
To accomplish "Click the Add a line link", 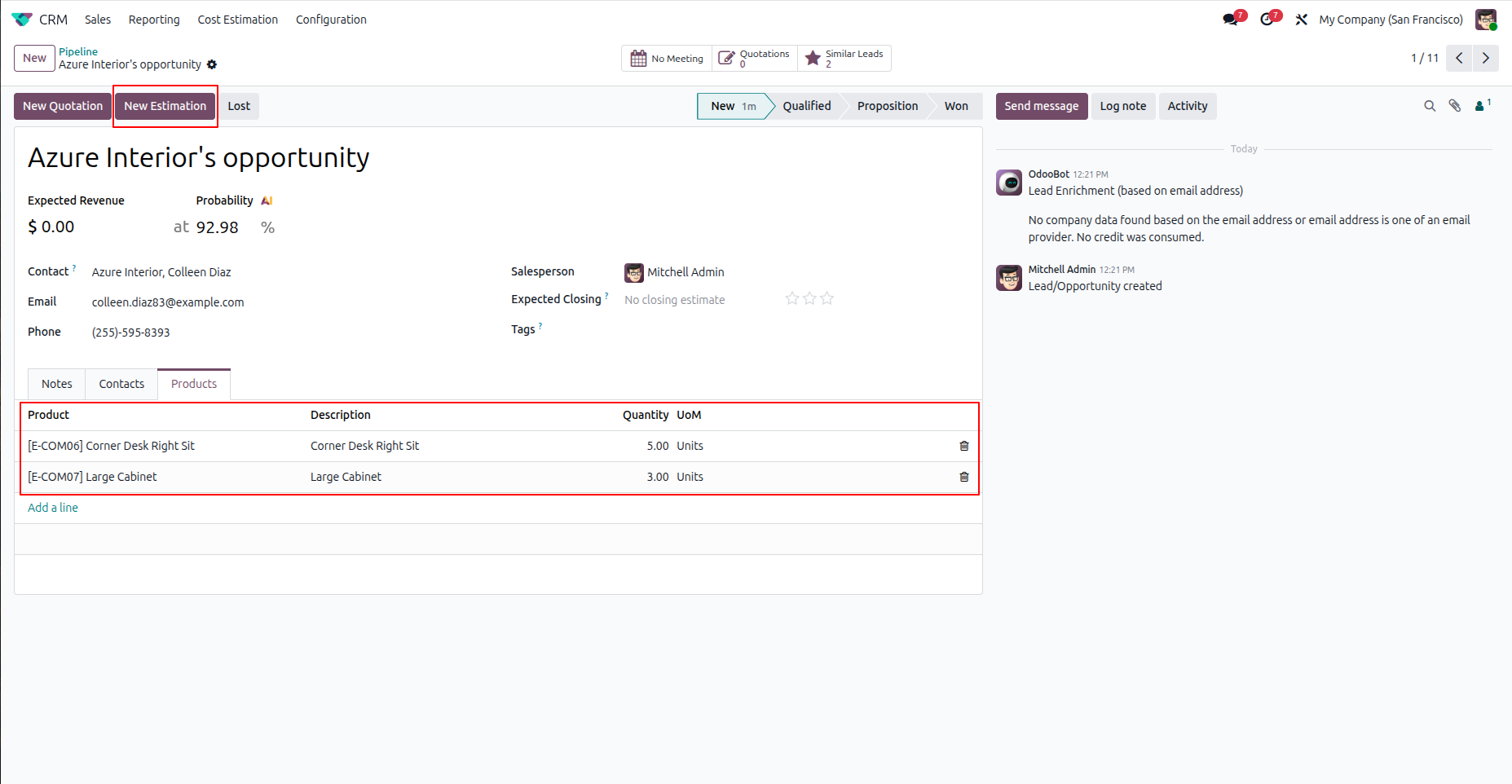I will coord(53,508).
